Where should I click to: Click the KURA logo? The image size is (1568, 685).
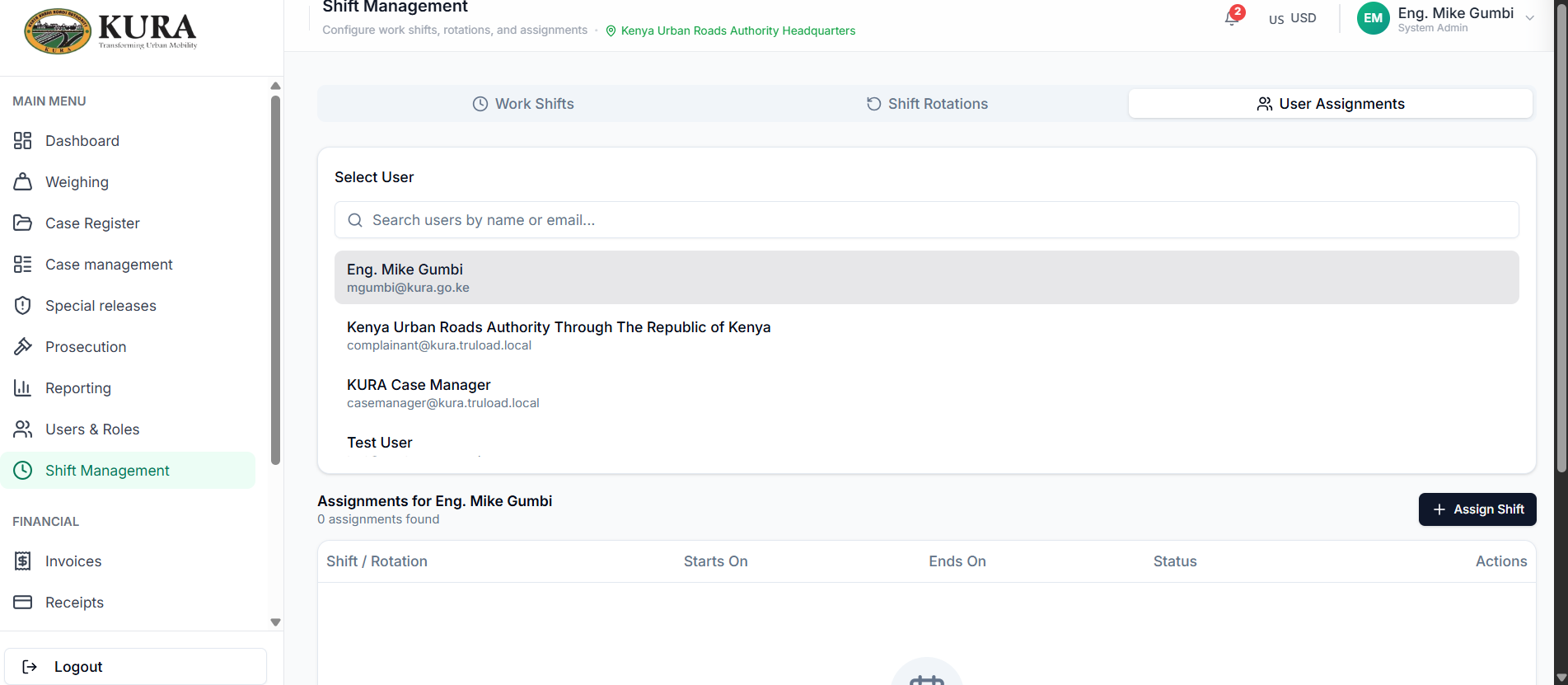pos(111,31)
